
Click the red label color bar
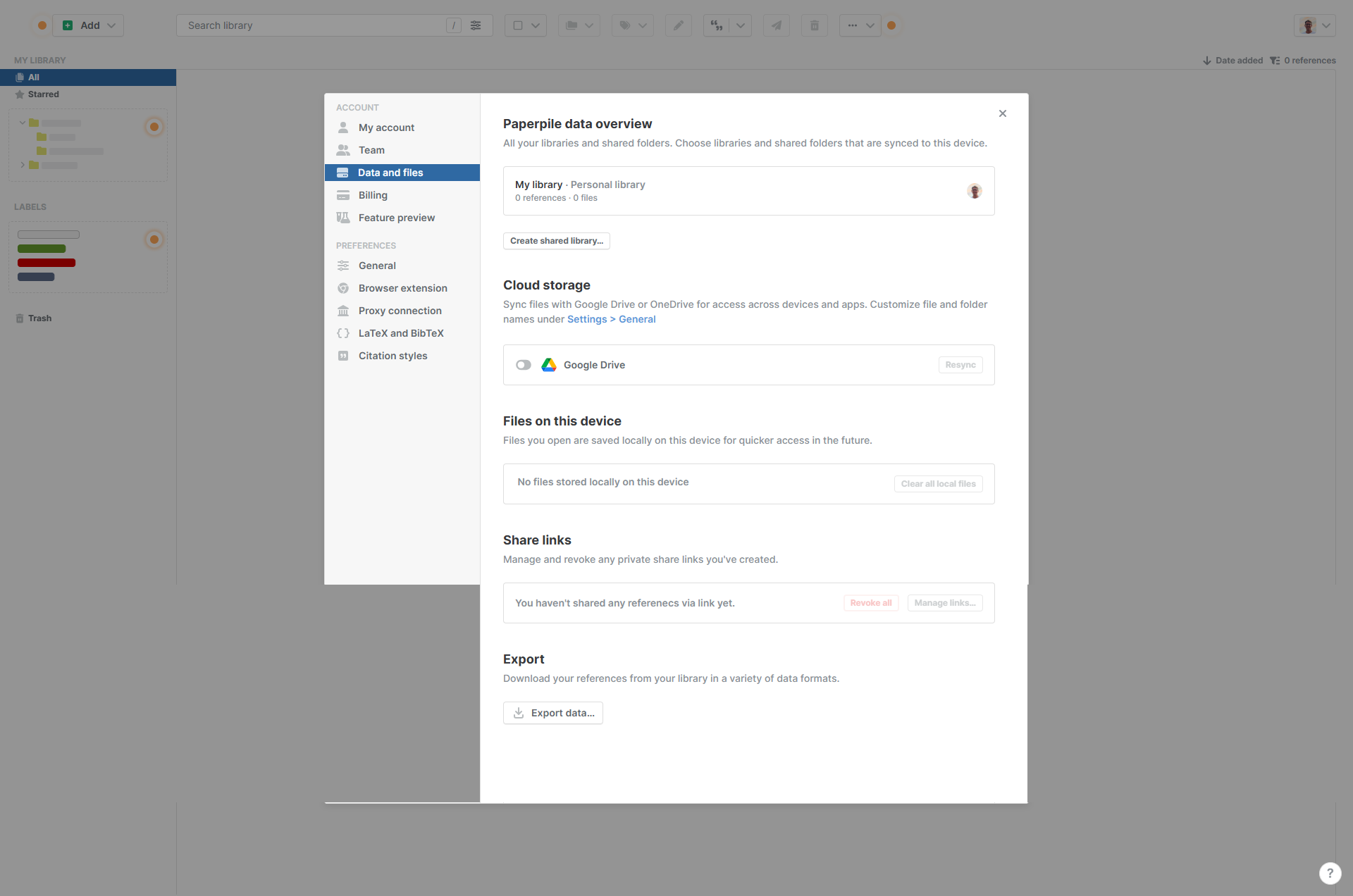[47, 263]
